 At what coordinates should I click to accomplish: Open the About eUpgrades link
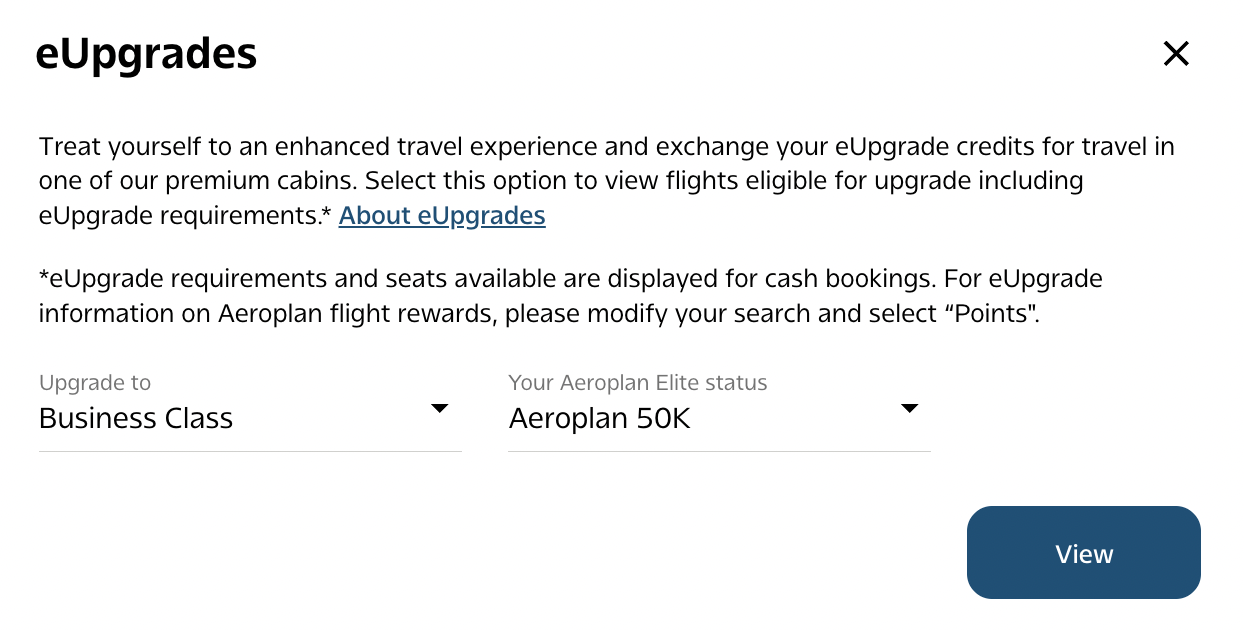pyautogui.click(x=442, y=216)
